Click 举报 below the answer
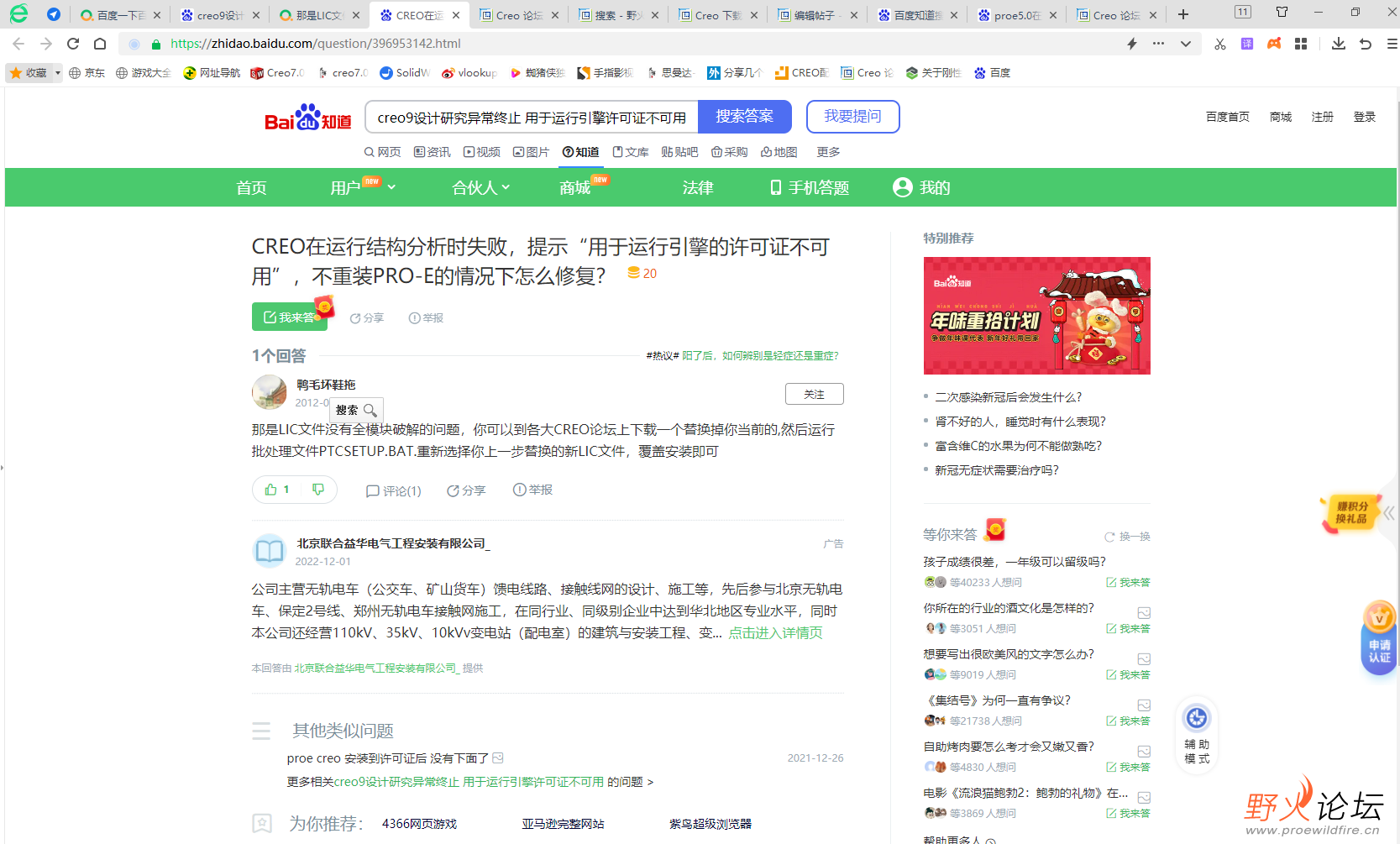This screenshot has width=1400, height=844. tap(532, 490)
